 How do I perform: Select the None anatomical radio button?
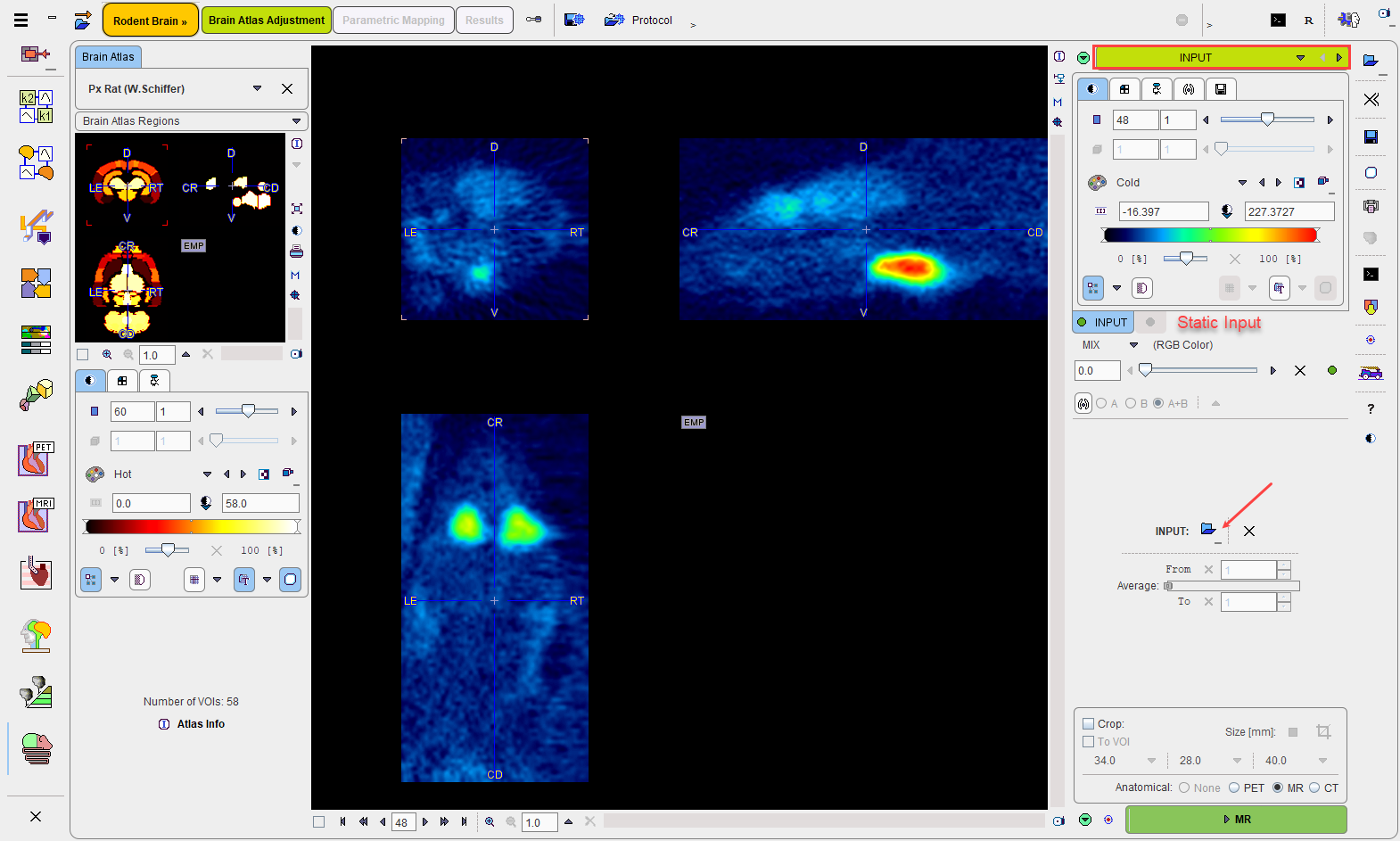click(1184, 787)
